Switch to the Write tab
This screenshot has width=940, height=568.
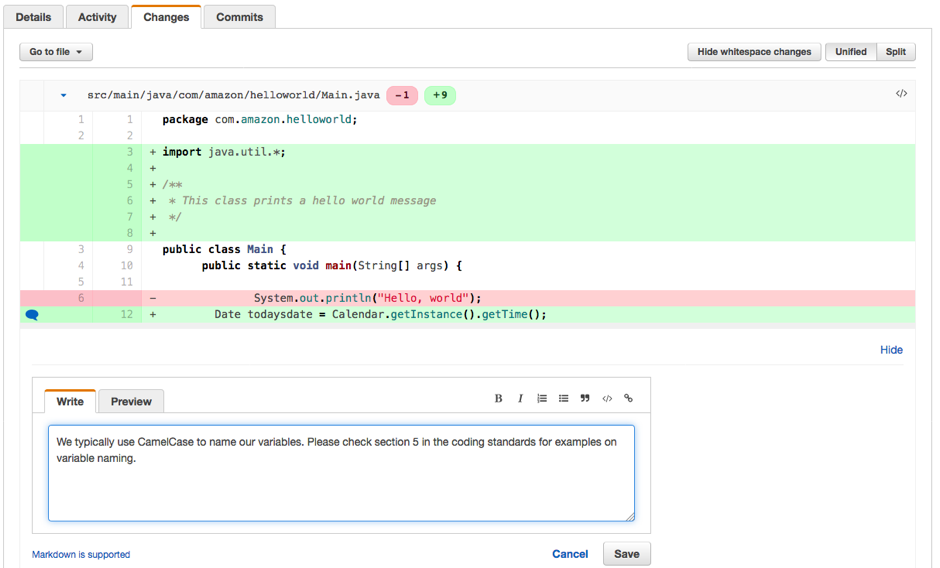[x=70, y=401]
